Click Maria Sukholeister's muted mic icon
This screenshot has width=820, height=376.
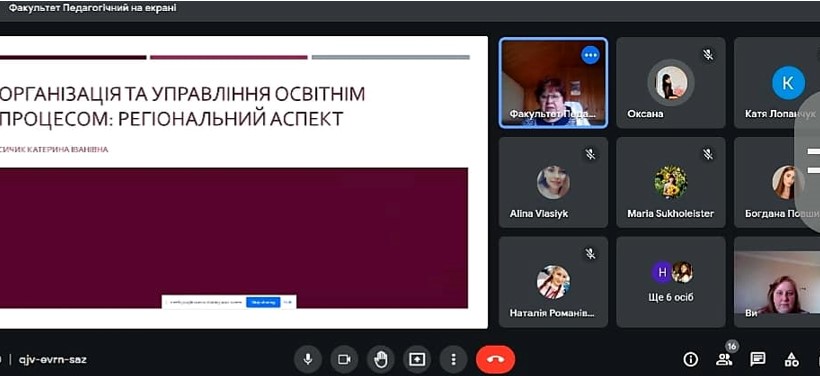click(x=708, y=154)
